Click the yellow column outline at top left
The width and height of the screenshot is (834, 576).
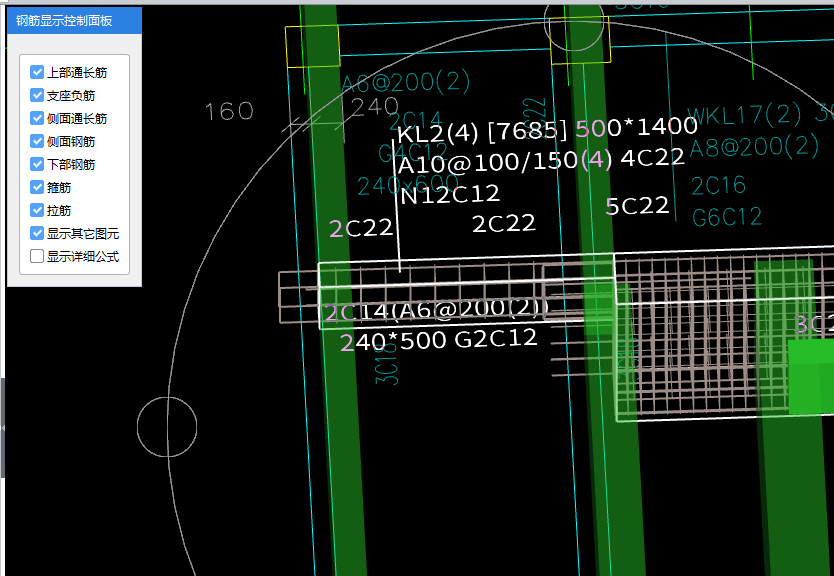pyautogui.click(x=313, y=46)
